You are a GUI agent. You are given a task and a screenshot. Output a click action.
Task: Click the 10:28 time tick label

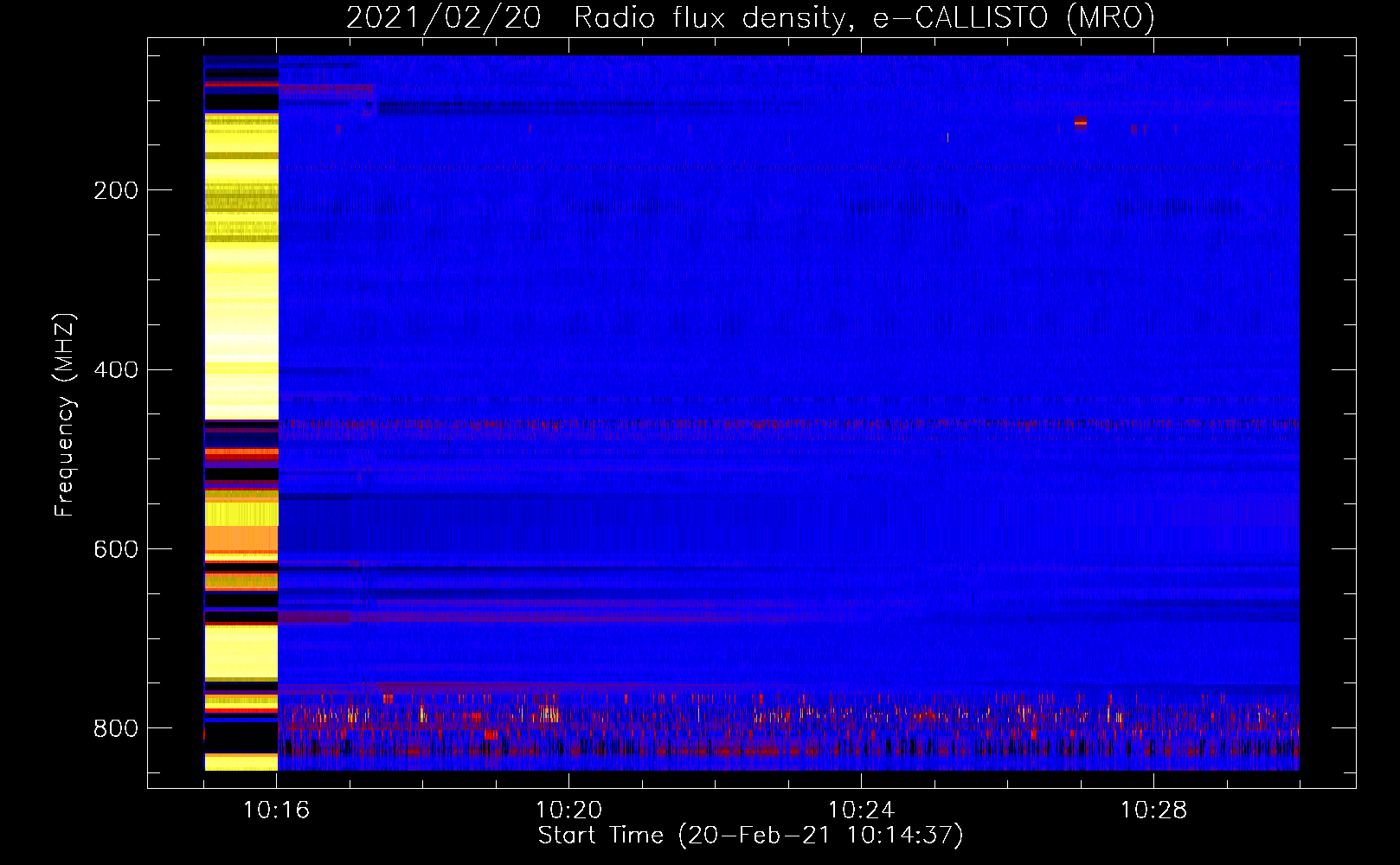(1153, 811)
